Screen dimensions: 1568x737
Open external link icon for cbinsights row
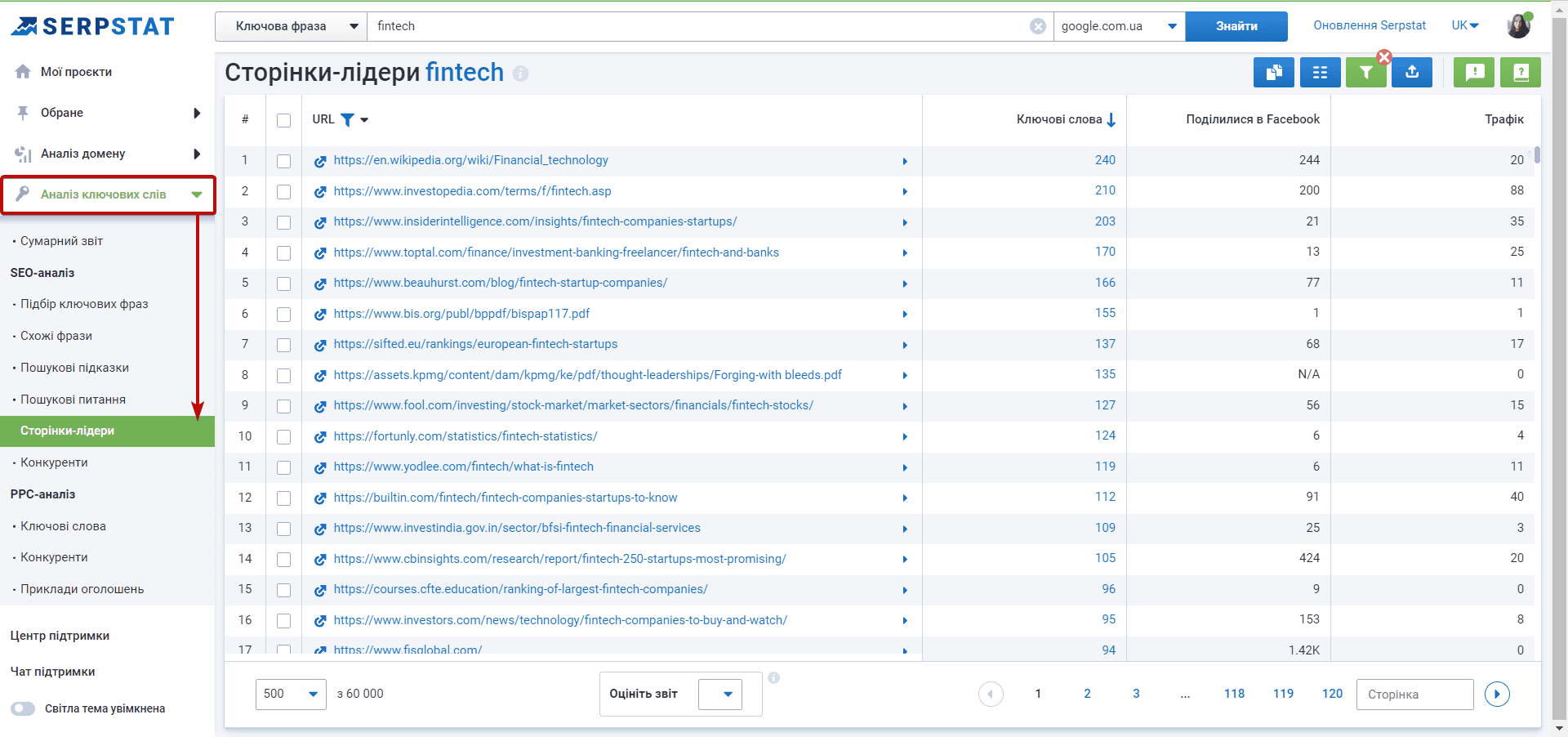click(x=320, y=560)
